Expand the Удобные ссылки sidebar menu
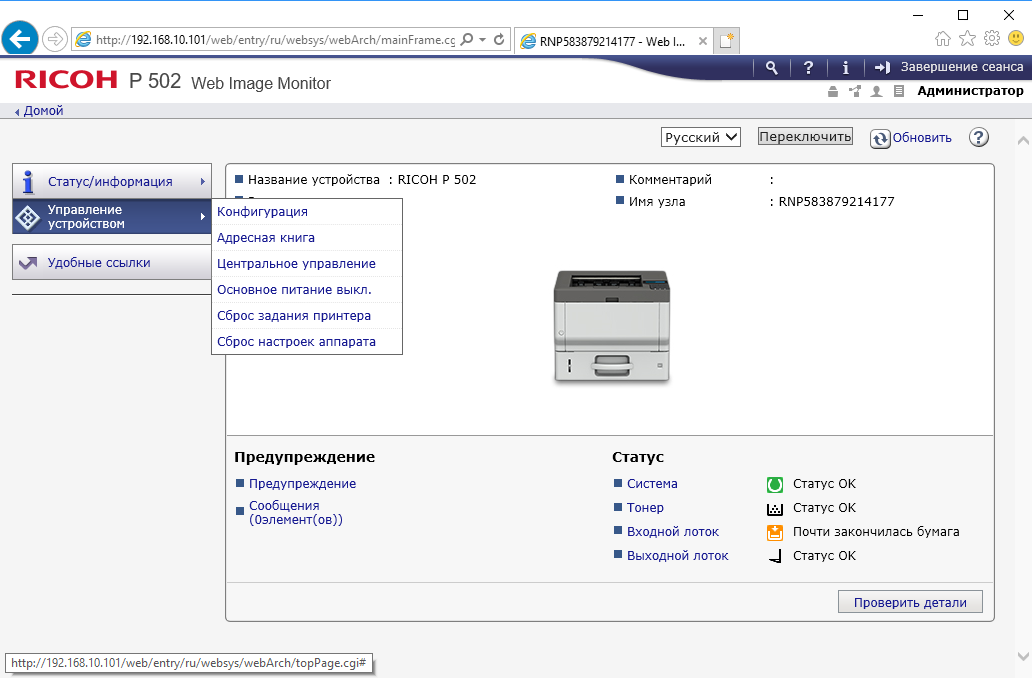This screenshot has height=678, width=1032. [112, 263]
